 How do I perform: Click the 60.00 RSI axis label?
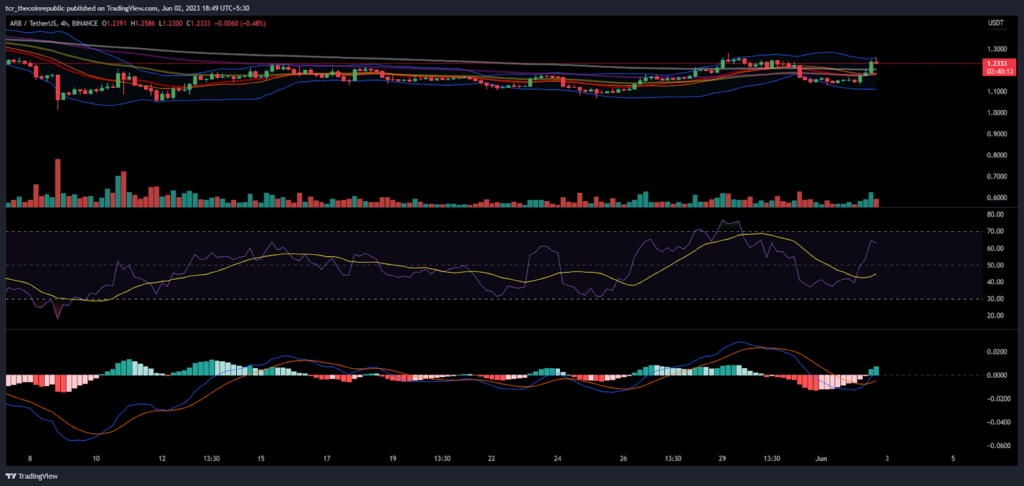[995, 248]
